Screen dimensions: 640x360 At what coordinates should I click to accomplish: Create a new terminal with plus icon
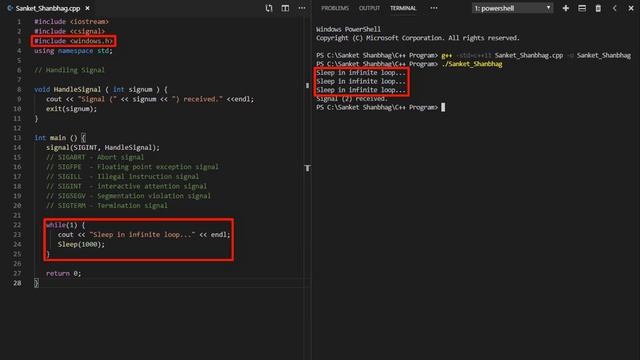pos(566,8)
